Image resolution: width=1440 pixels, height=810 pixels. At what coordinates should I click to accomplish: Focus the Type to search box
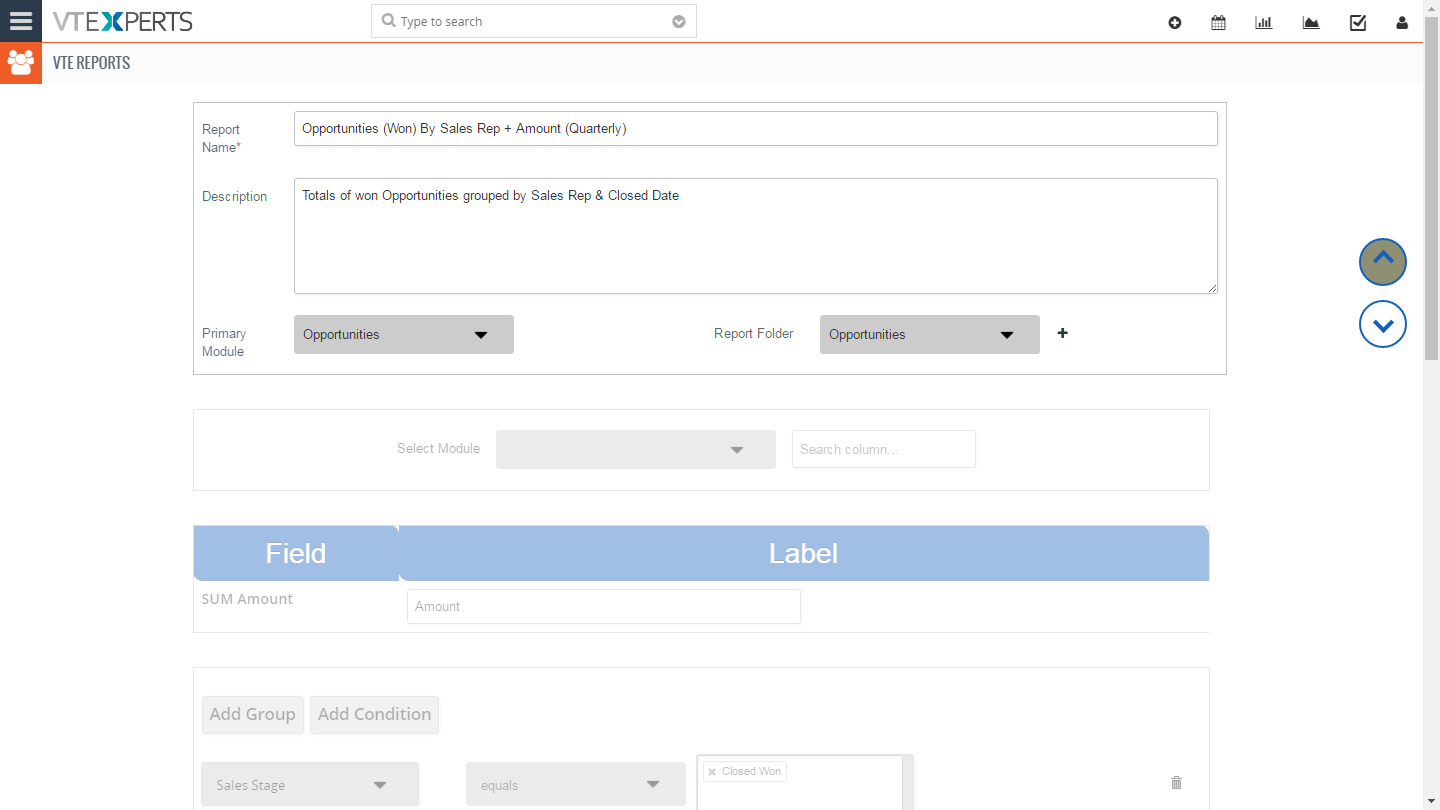534,21
